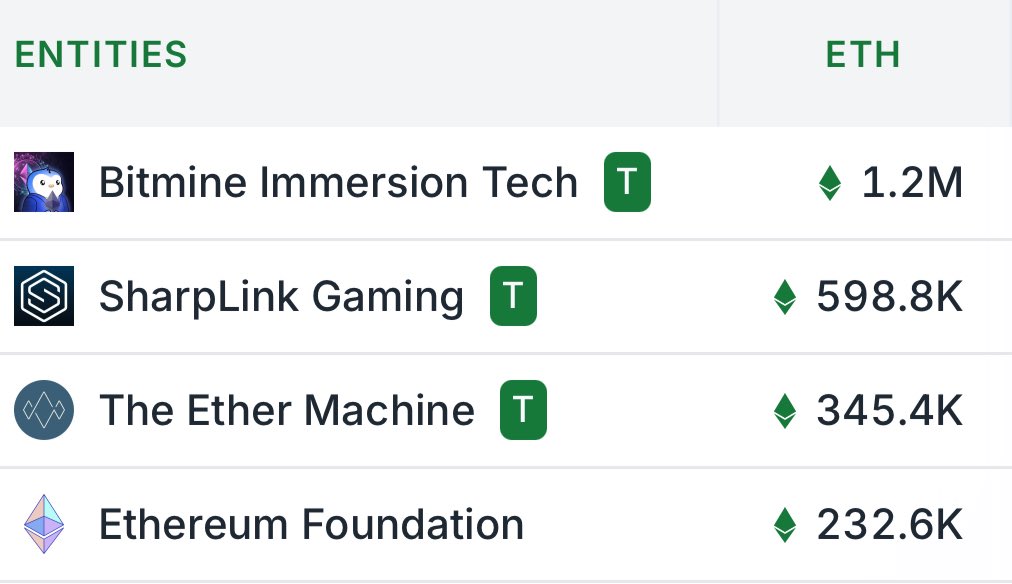The image size is (1012, 584).
Task: Click the T badge next to Bitmine Immersion Tech
Action: [627, 182]
